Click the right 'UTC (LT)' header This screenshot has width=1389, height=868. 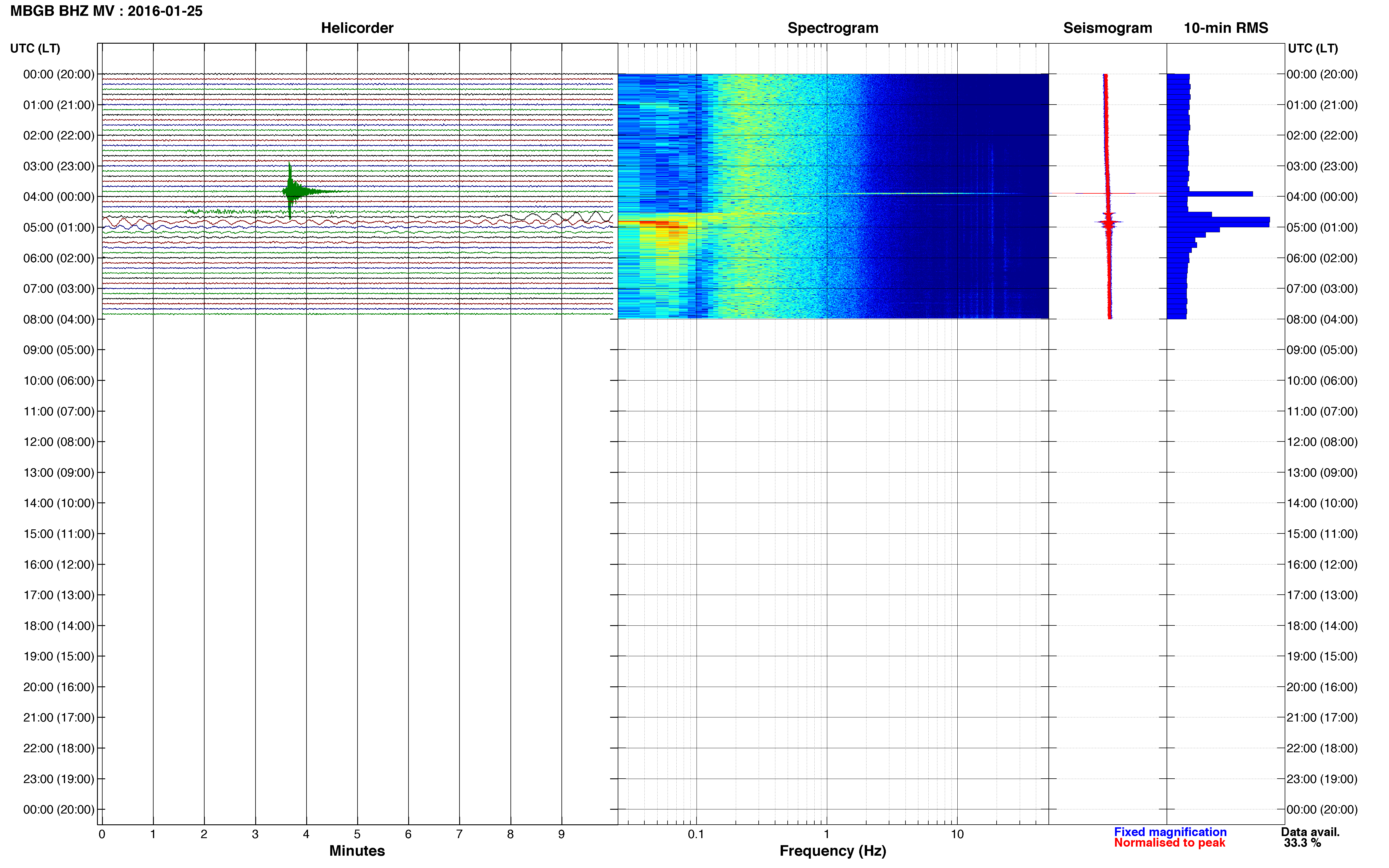coord(1313,49)
